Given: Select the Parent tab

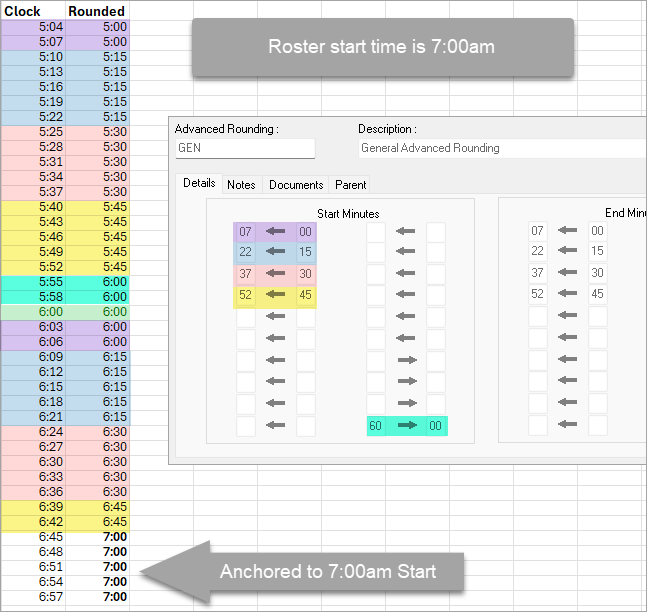Looking at the screenshot, I should 350,184.
